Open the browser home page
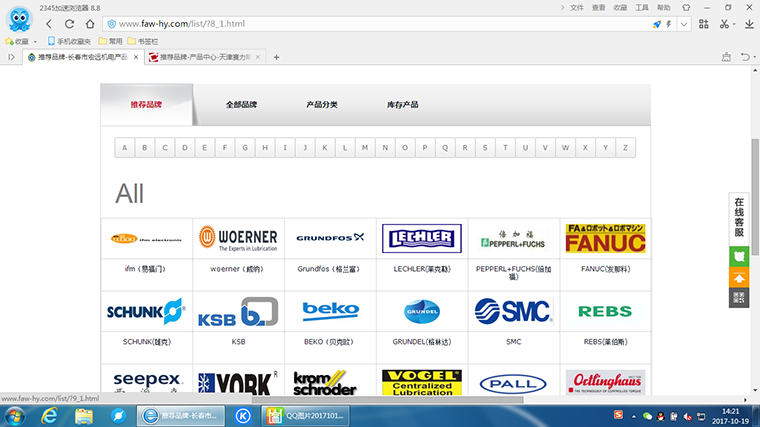760x427 pixels. click(90, 24)
